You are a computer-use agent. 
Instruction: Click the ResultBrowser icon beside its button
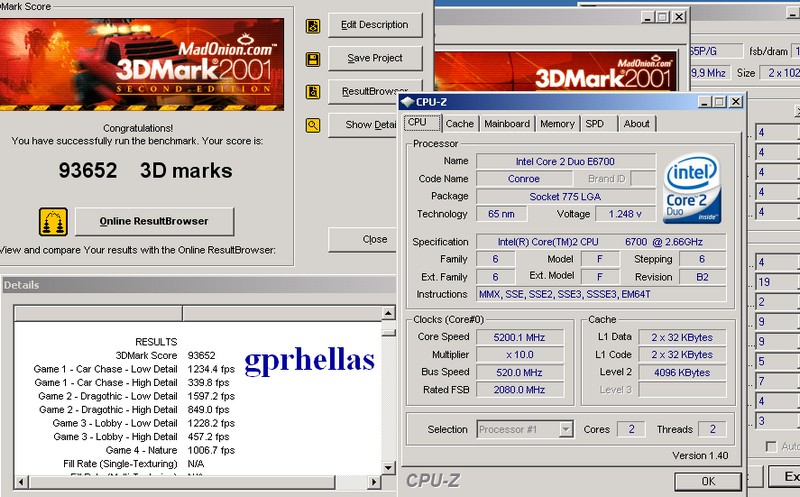point(313,92)
